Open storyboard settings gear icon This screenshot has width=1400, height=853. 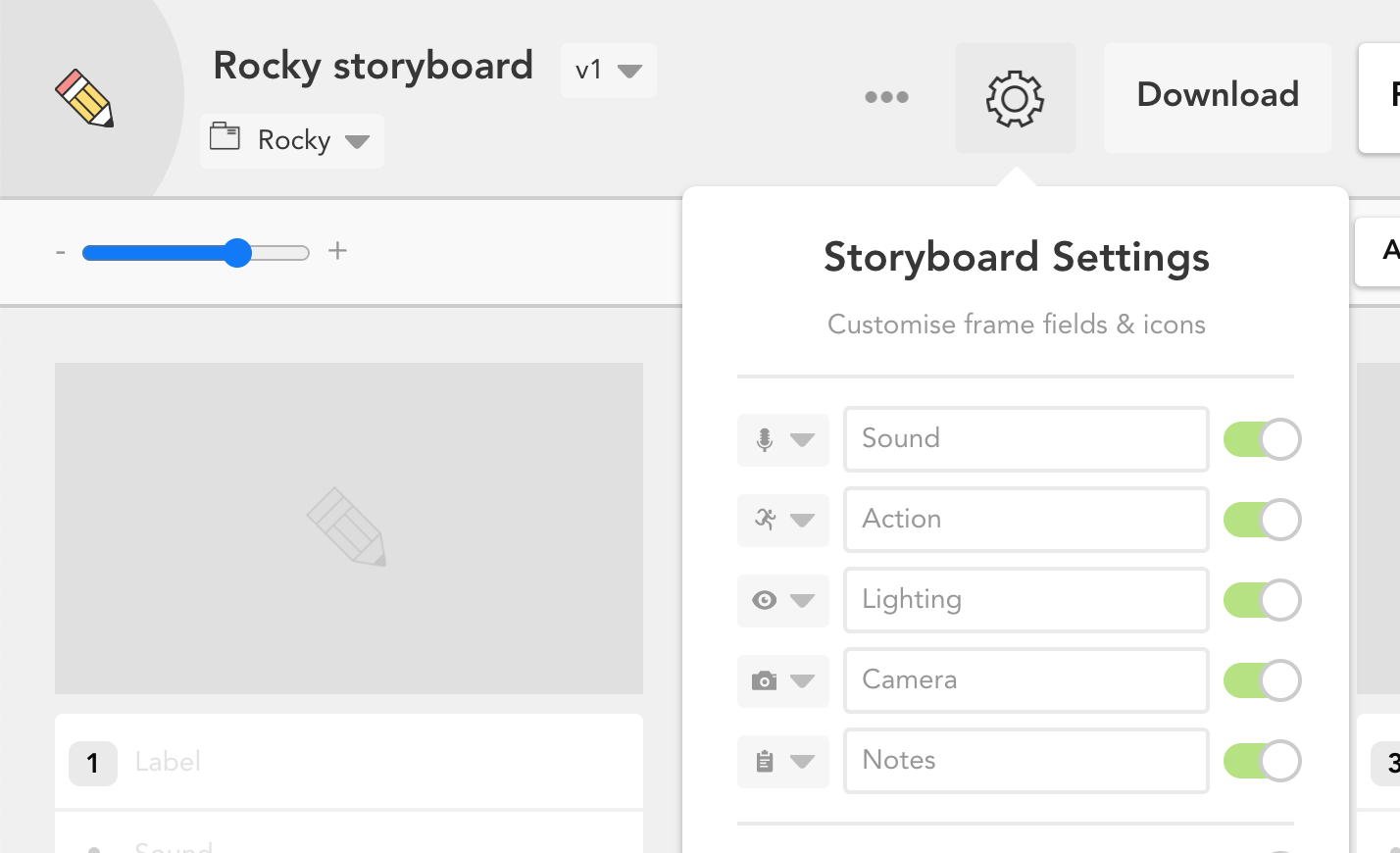click(x=1015, y=98)
